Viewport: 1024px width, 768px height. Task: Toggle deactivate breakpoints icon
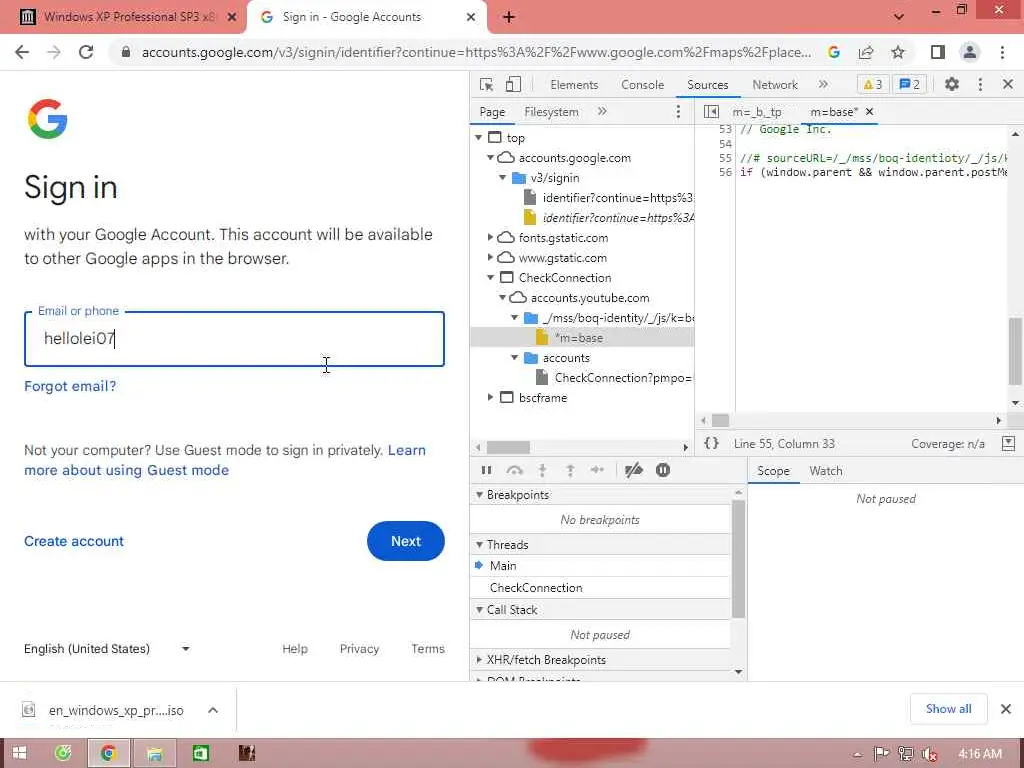(633, 470)
